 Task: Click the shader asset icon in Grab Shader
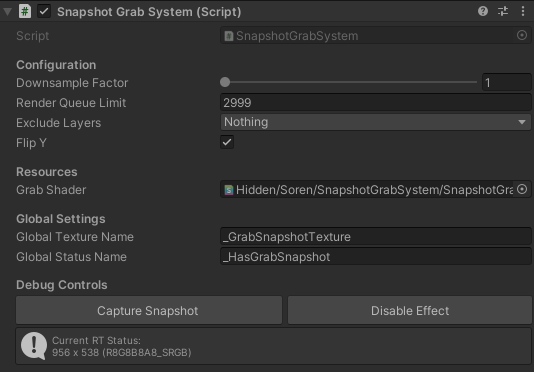(x=229, y=190)
